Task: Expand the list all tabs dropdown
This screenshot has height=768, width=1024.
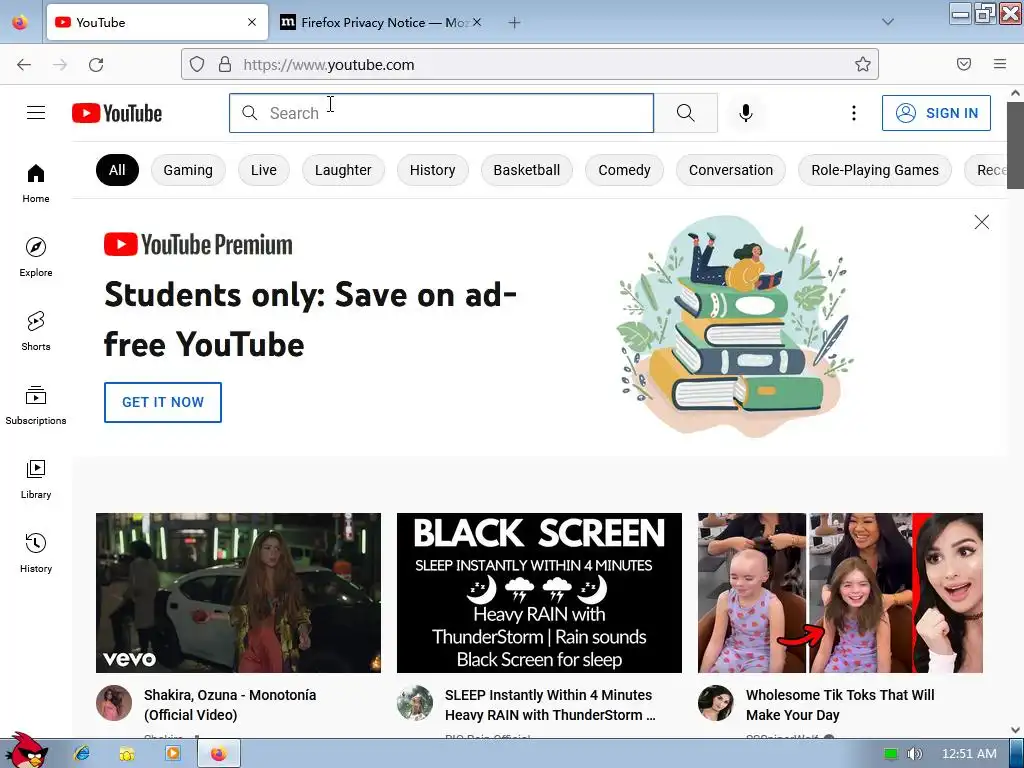Action: pyautogui.click(x=888, y=22)
